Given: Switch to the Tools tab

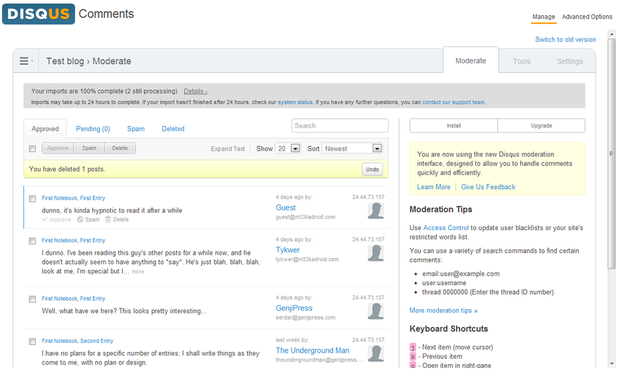Looking at the screenshot, I should (x=522, y=61).
